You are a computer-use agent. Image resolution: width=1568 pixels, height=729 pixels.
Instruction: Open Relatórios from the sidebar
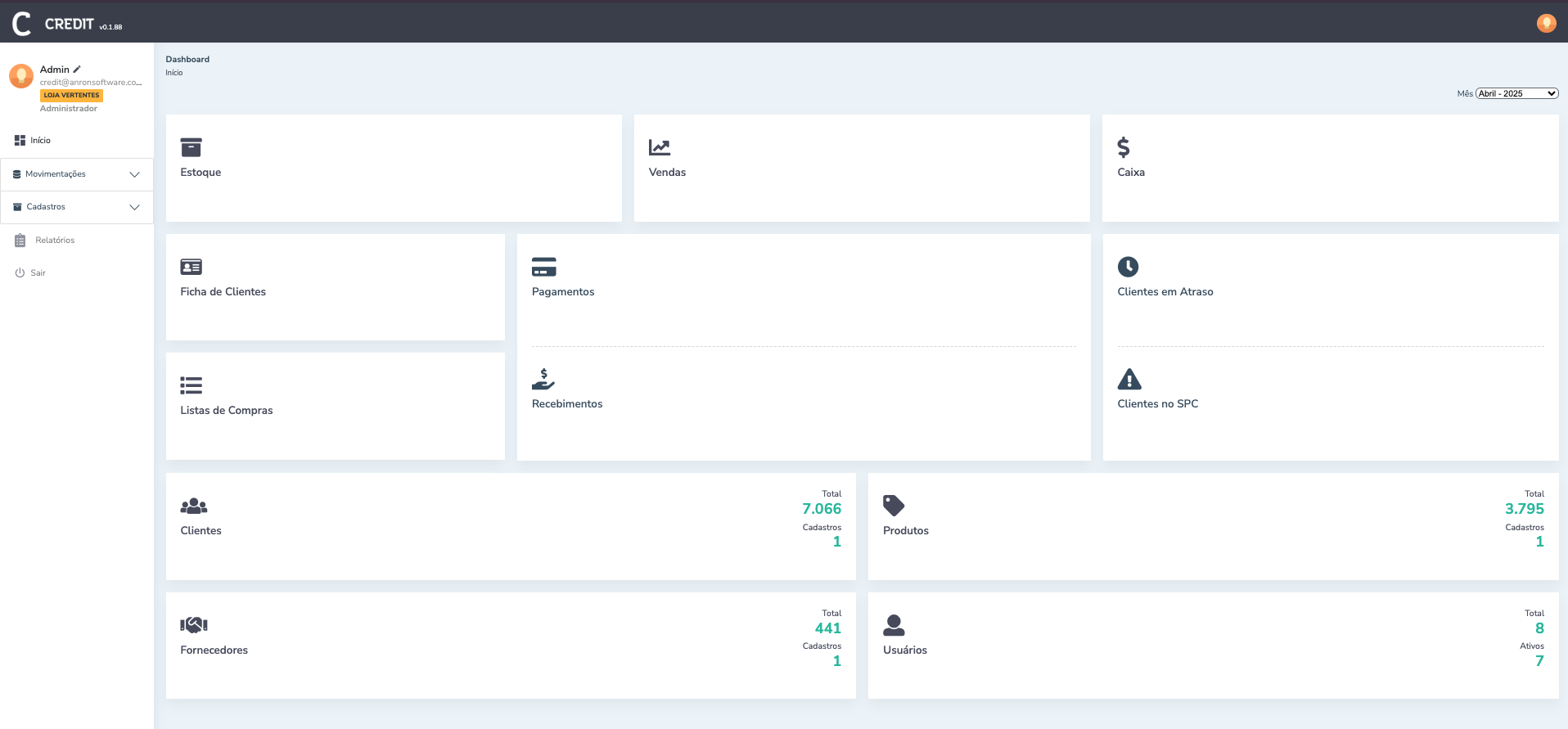tap(55, 241)
